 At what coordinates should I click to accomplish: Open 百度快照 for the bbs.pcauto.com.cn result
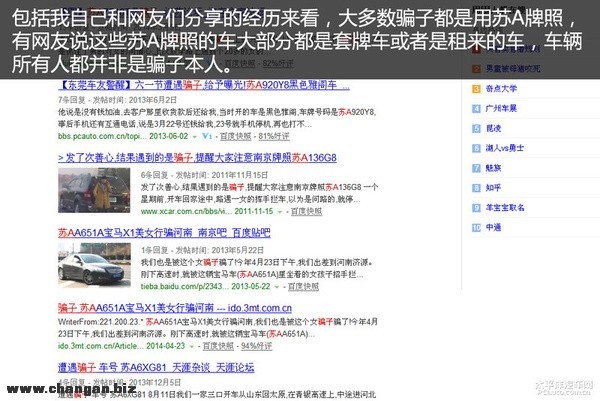pos(233,134)
